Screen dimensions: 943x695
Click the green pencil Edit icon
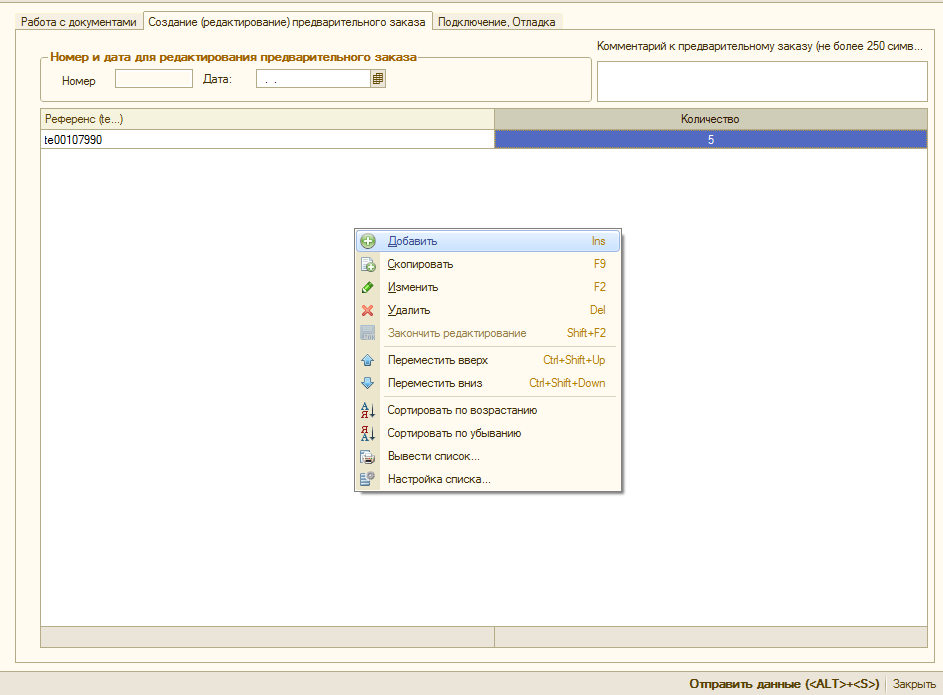[x=367, y=287]
